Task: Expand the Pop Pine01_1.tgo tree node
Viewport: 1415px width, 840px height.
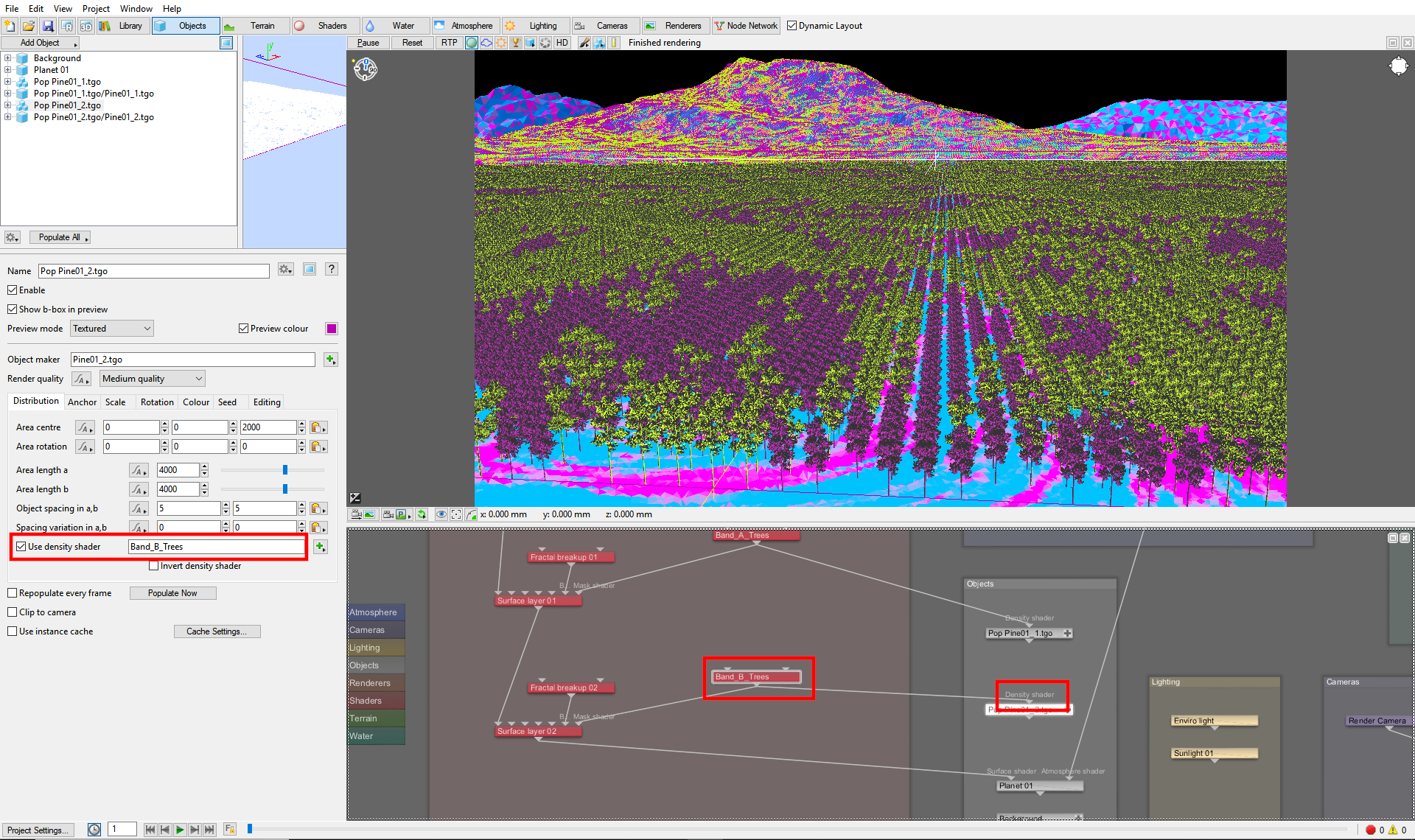Action: point(7,82)
